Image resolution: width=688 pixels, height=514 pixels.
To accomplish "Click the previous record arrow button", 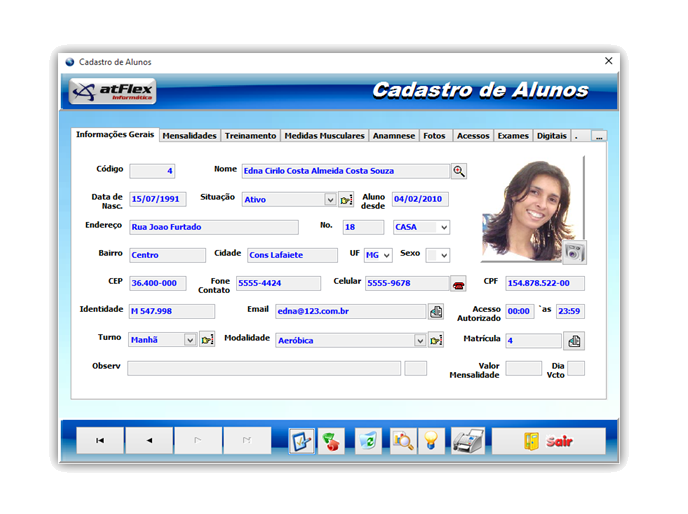I will [x=150, y=441].
